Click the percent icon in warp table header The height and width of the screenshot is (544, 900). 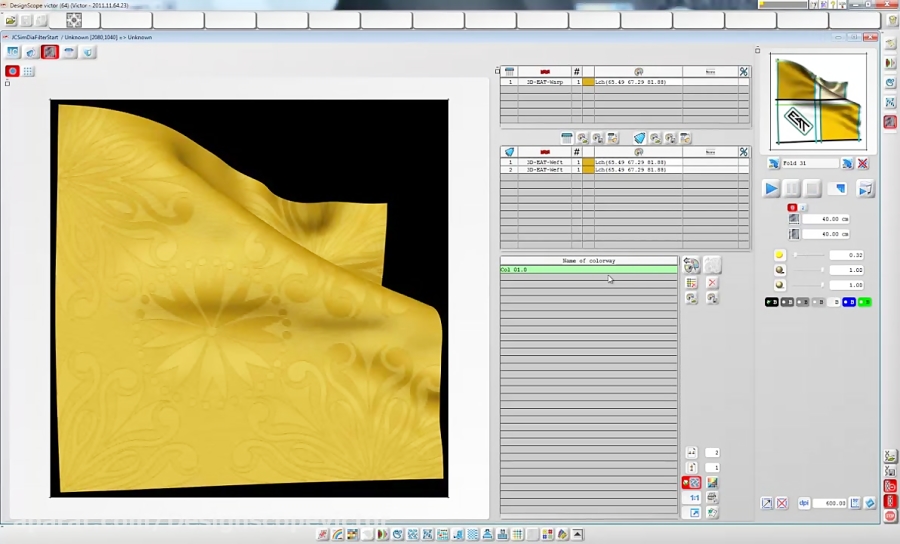click(x=743, y=72)
